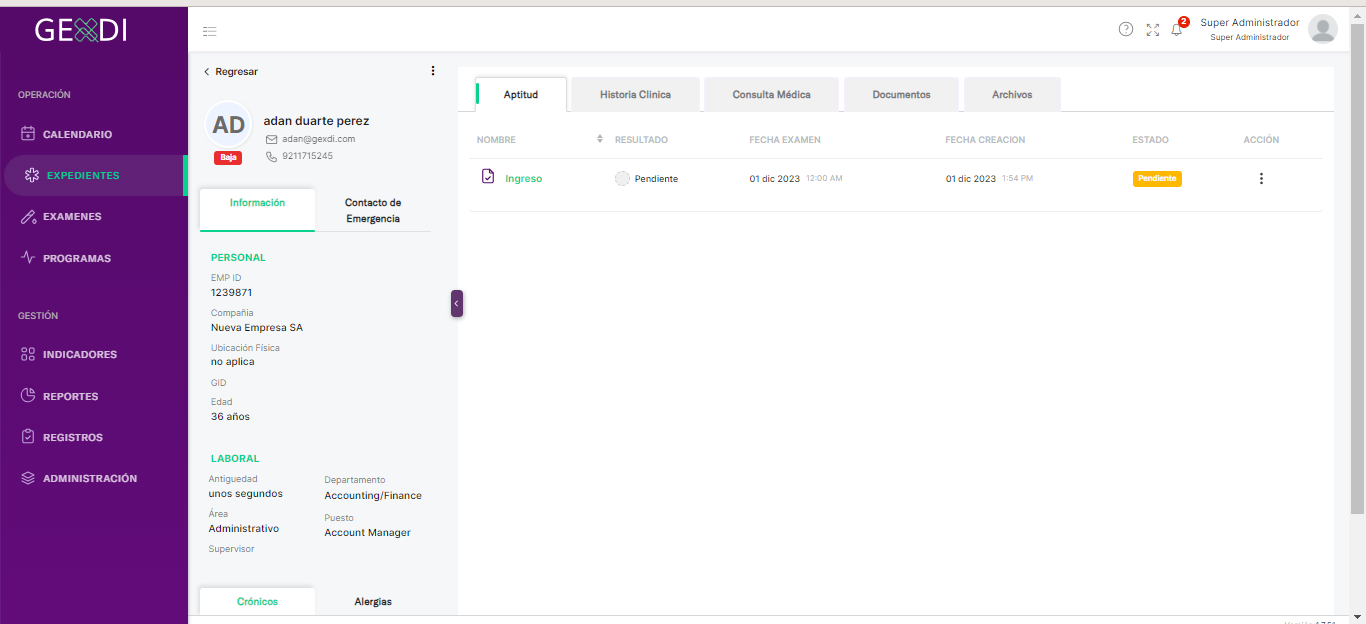The width and height of the screenshot is (1366, 624).
Task: Switch to the Documentos tab
Action: coord(901,94)
